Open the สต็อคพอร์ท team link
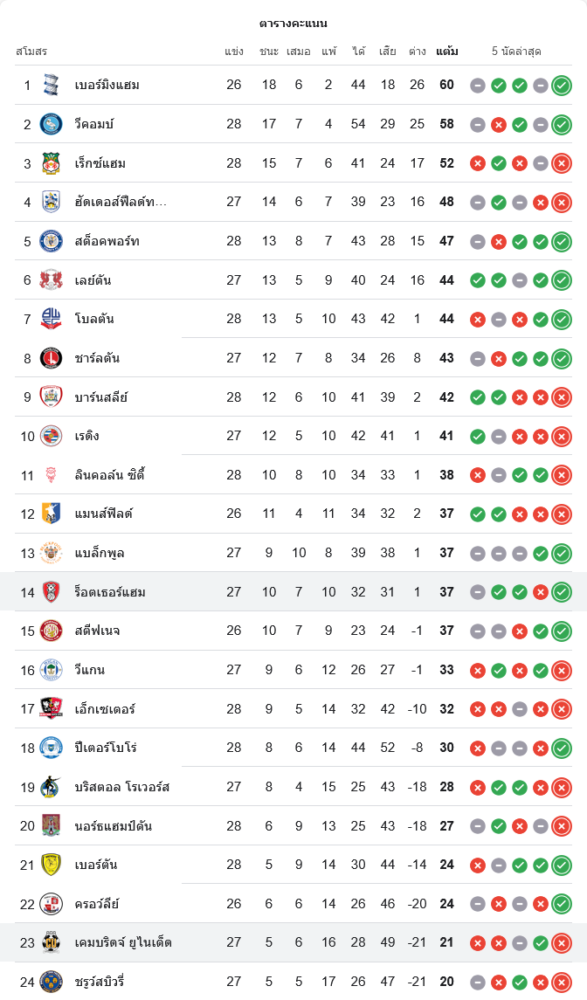Screen dimensions: 587x1000 click(x=107, y=241)
